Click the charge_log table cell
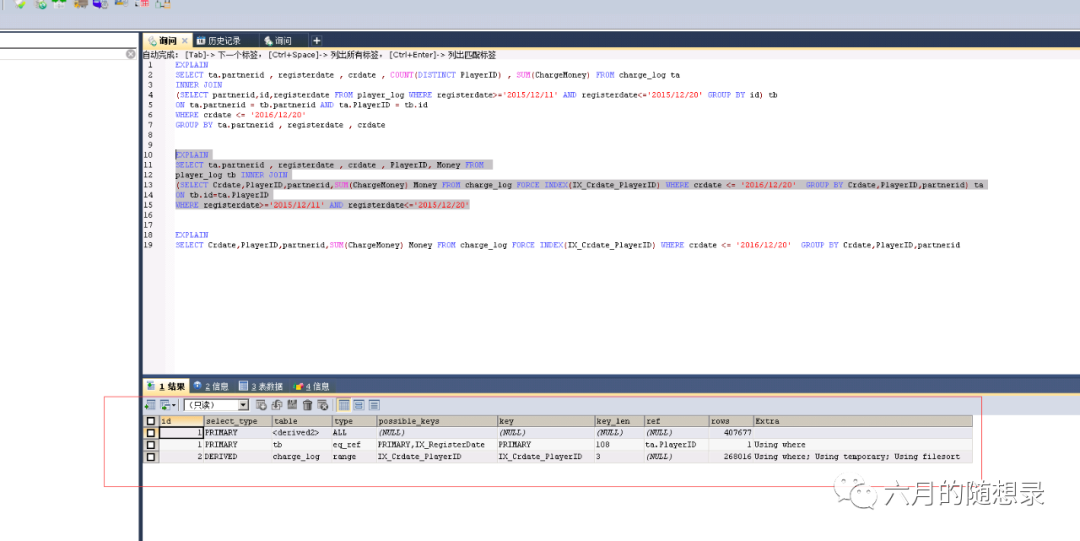 301,456
